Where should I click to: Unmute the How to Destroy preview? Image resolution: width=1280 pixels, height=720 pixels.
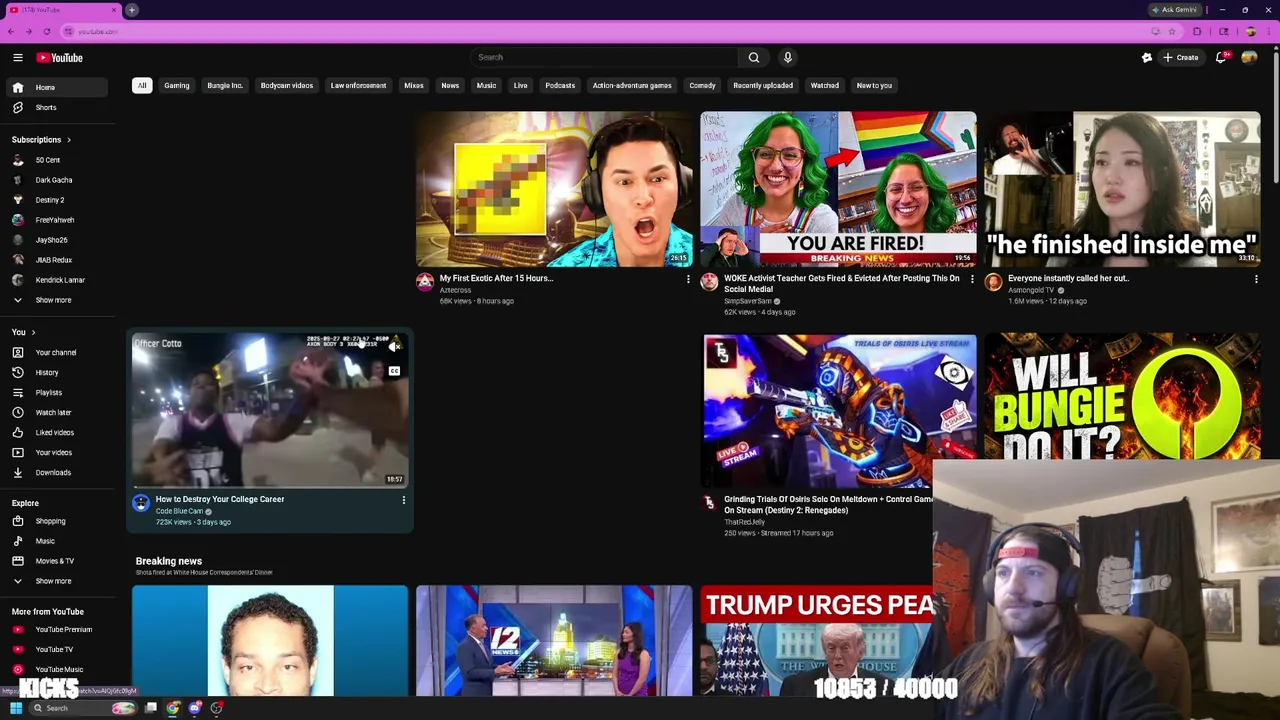394,347
